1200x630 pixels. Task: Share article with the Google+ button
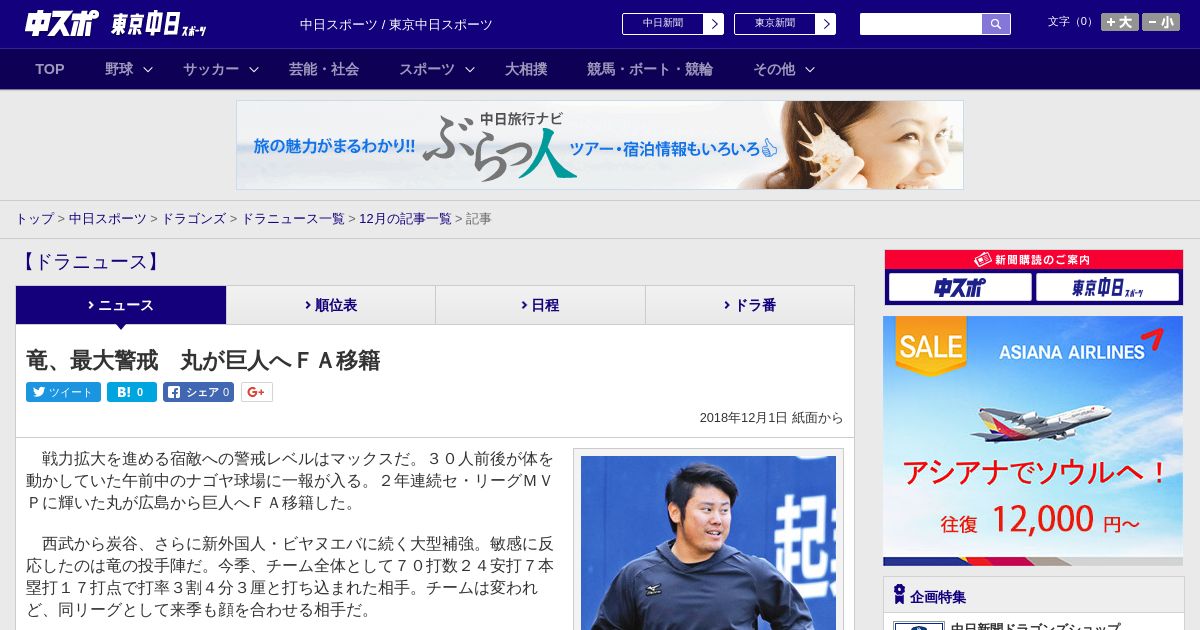click(x=257, y=392)
